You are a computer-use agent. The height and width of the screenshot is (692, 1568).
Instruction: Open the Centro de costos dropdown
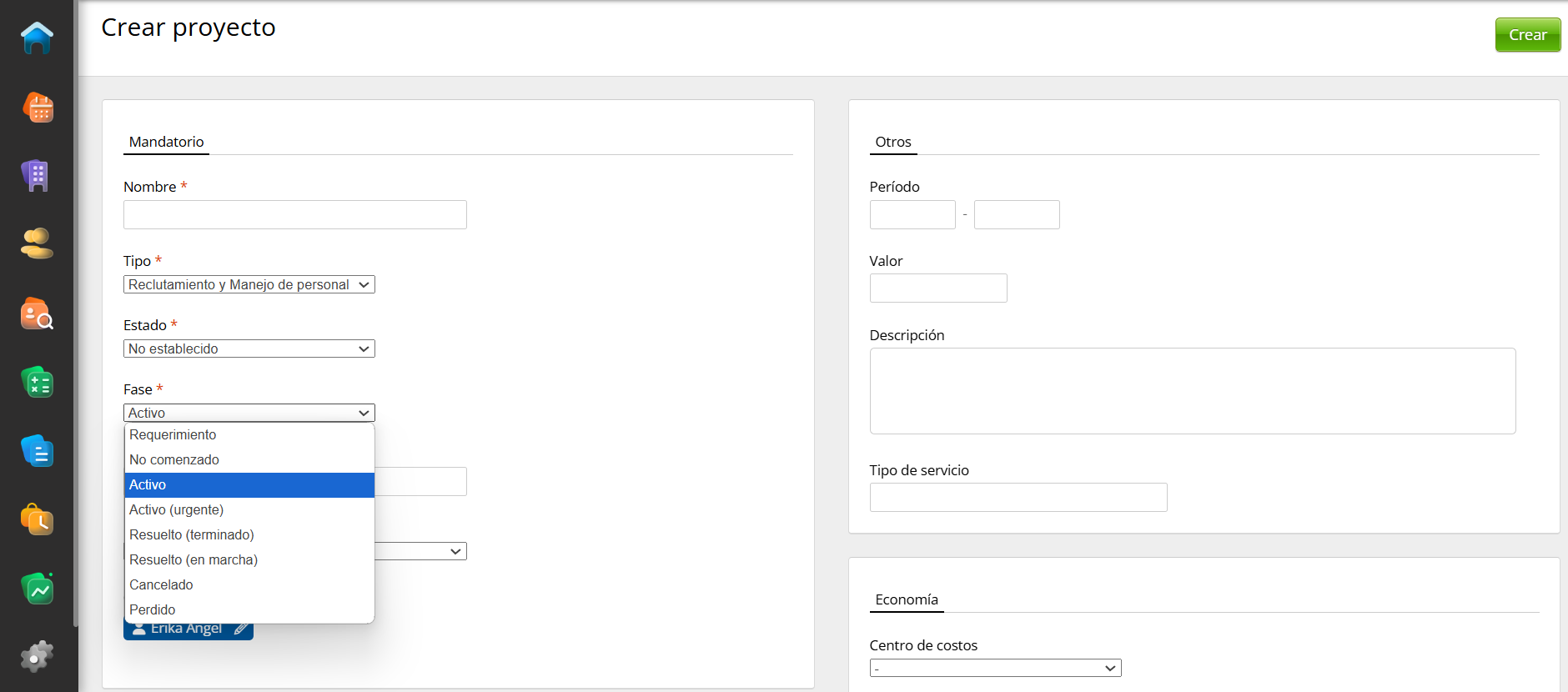[x=994, y=668]
